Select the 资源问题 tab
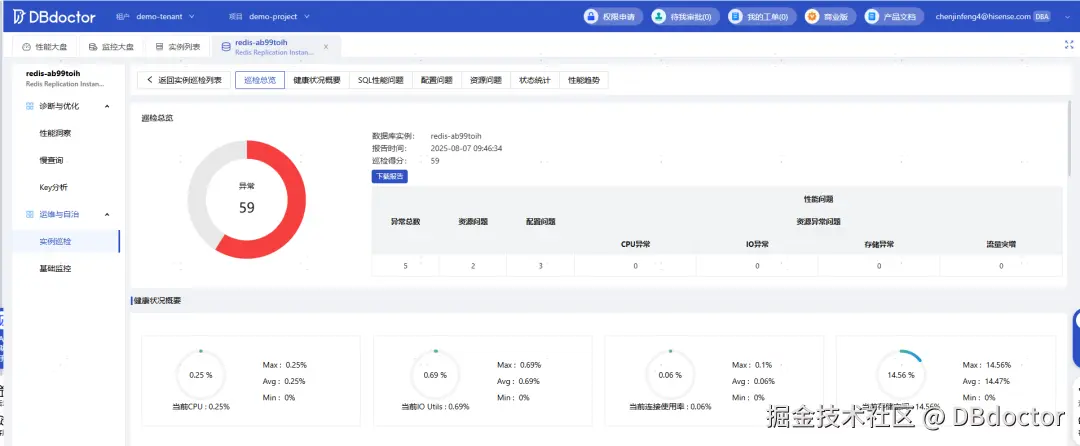1080x446 pixels. pos(486,80)
